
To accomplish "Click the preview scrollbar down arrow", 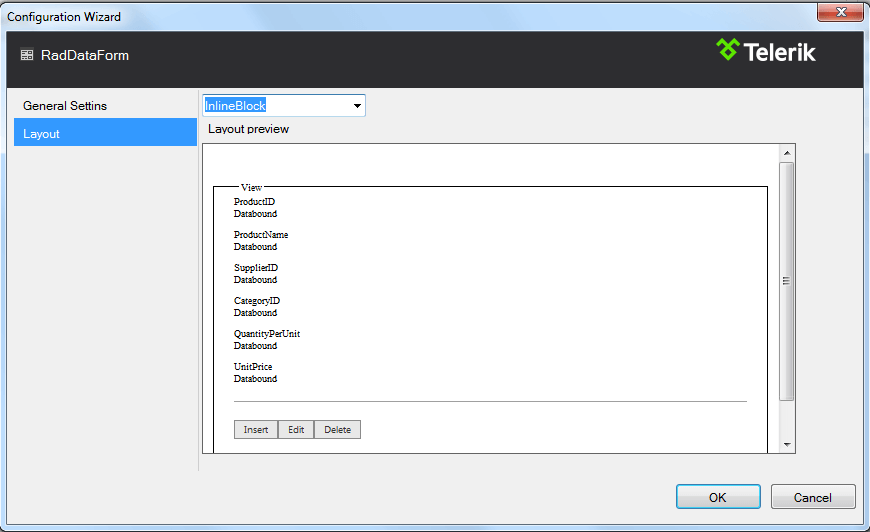I will (787, 444).
